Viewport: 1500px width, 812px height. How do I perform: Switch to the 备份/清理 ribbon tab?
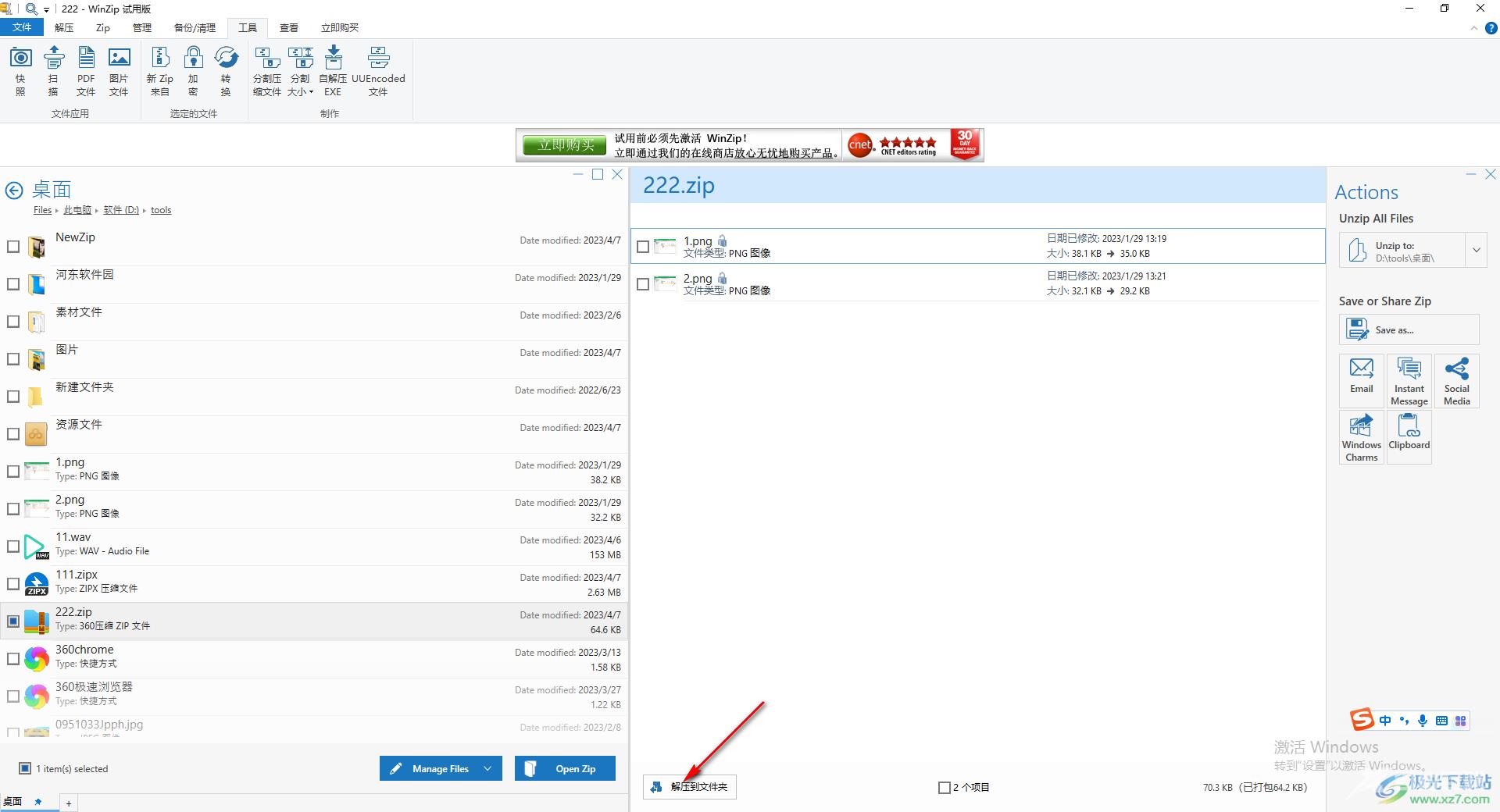tap(195, 27)
